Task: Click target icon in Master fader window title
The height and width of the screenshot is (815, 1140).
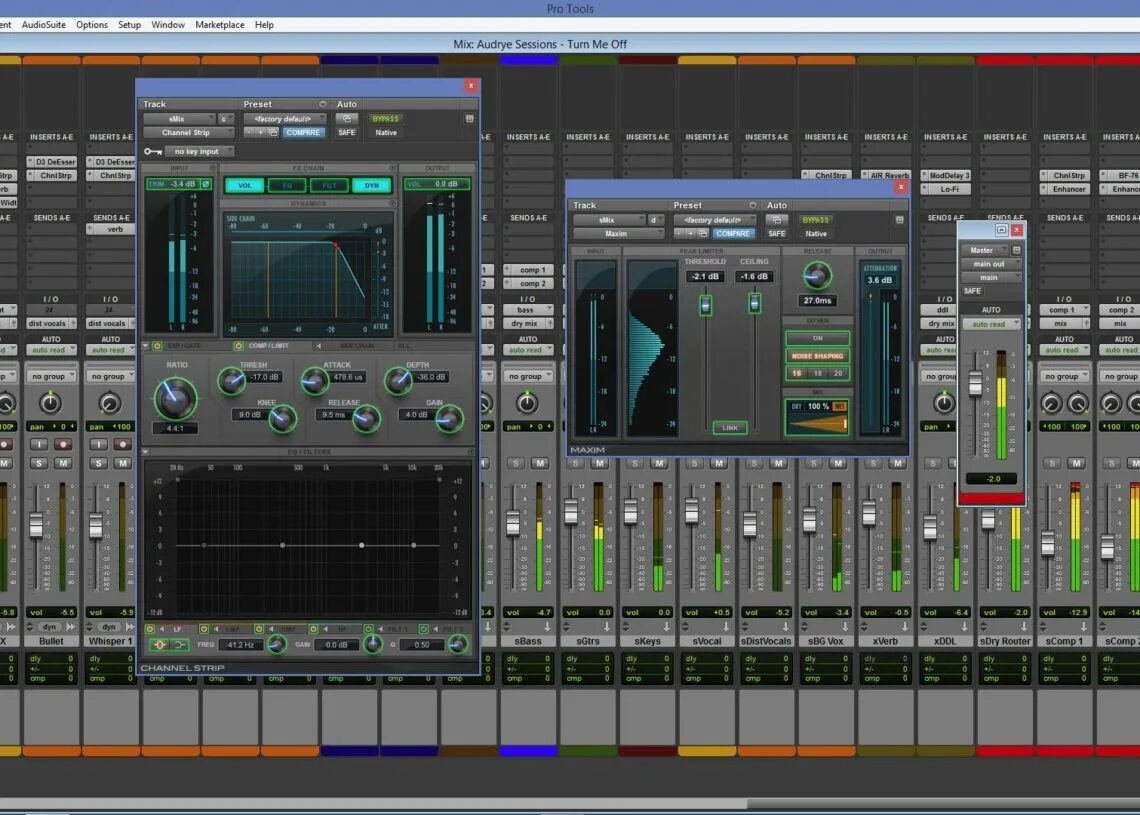Action: tap(1001, 230)
